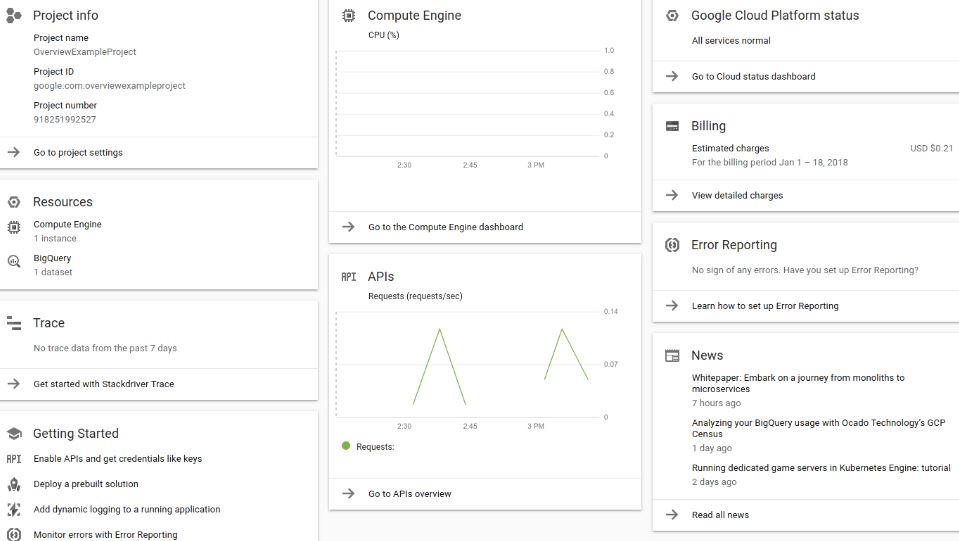Click the Error Reporting card header icon
This screenshot has width=959, height=541.
(672, 245)
